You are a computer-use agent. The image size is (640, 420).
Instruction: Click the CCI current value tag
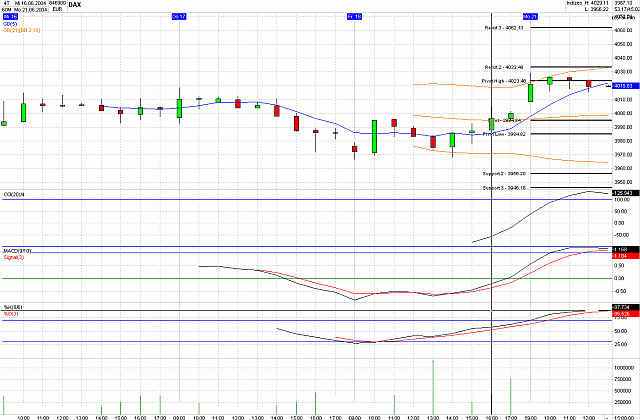622,193
